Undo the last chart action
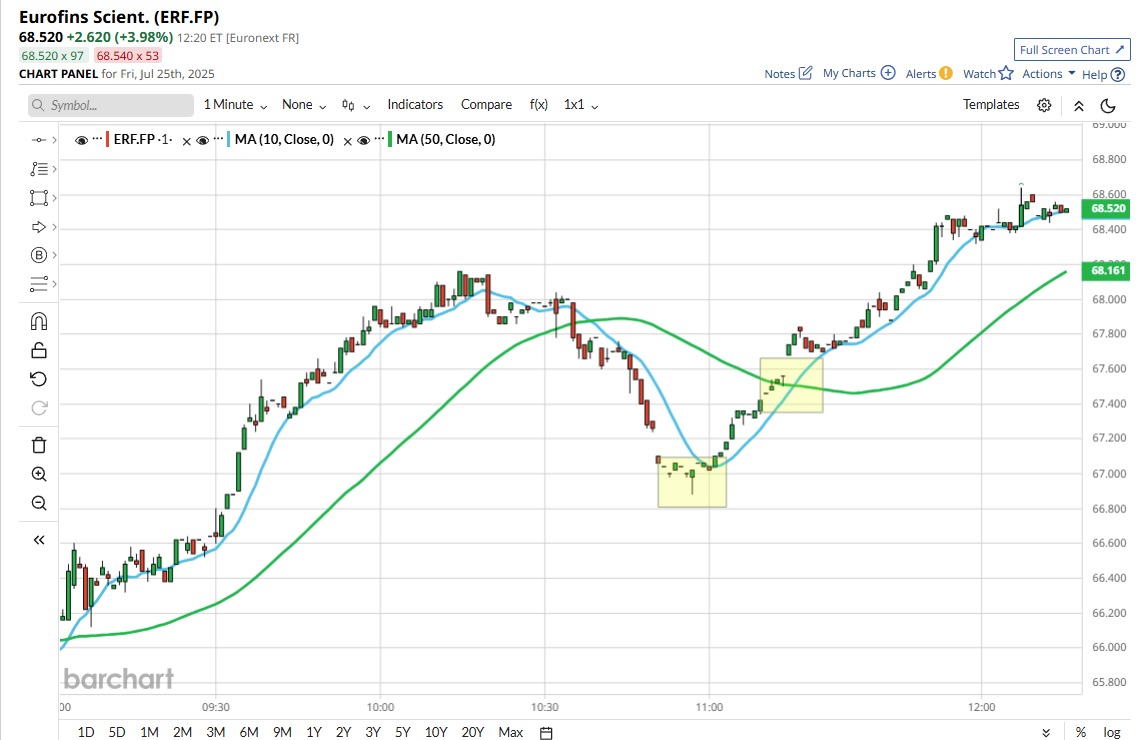This screenshot has width=1139, height=740. (x=39, y=379)
